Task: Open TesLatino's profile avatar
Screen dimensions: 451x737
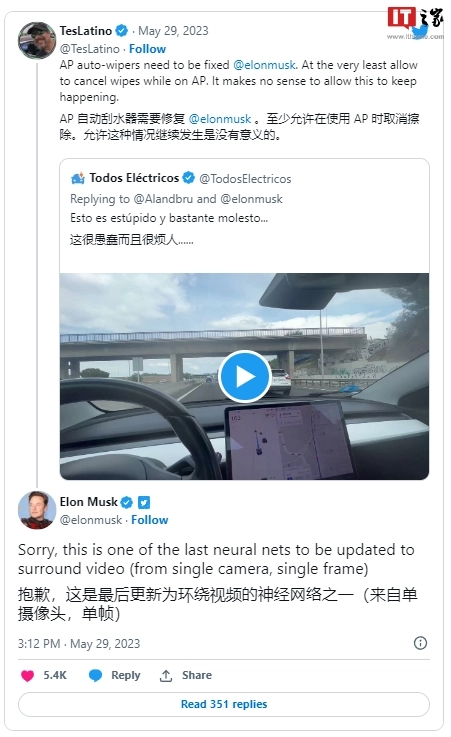Action: [37, 40]
